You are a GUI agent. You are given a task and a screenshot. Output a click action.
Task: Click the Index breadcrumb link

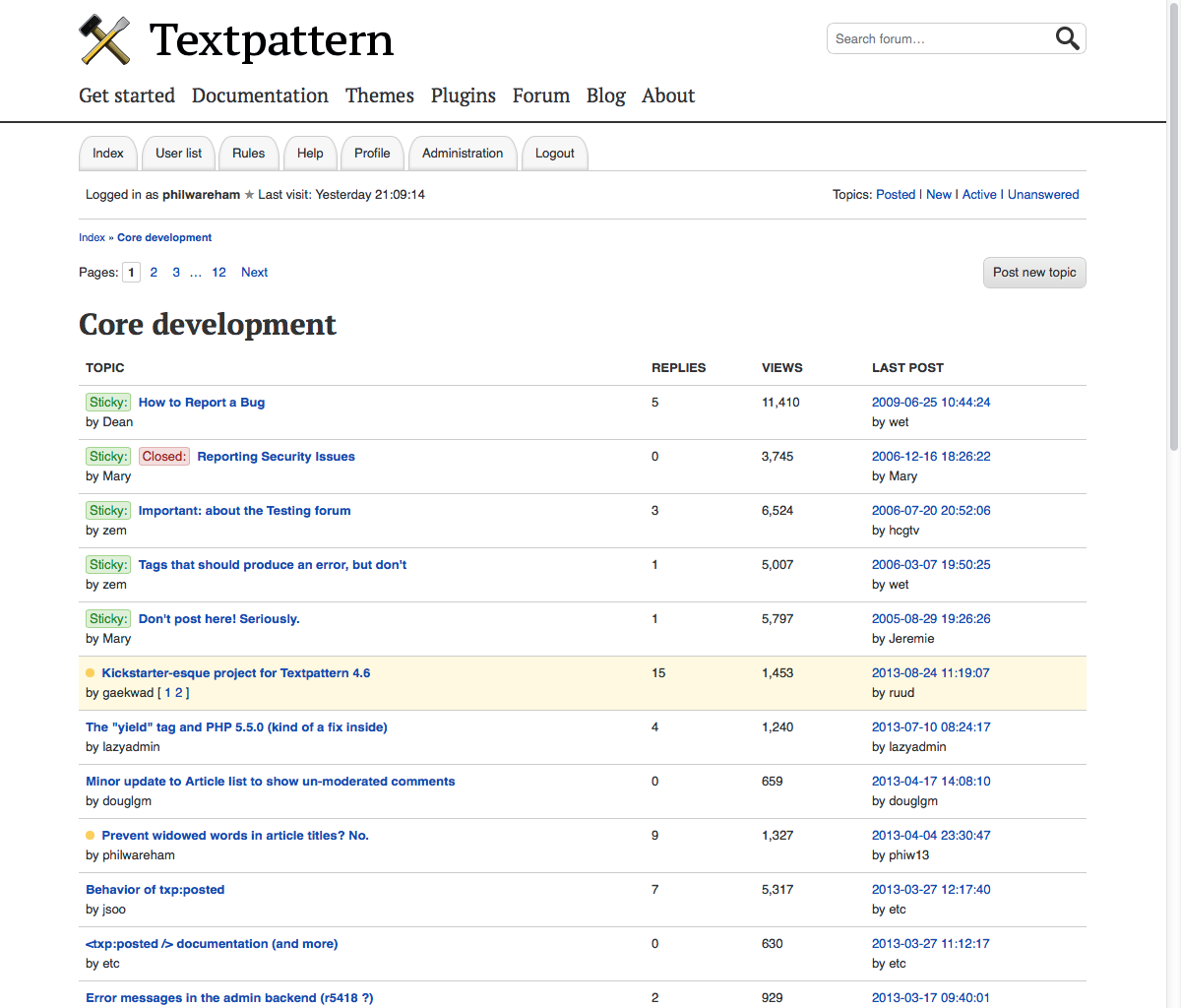point(92,238)
